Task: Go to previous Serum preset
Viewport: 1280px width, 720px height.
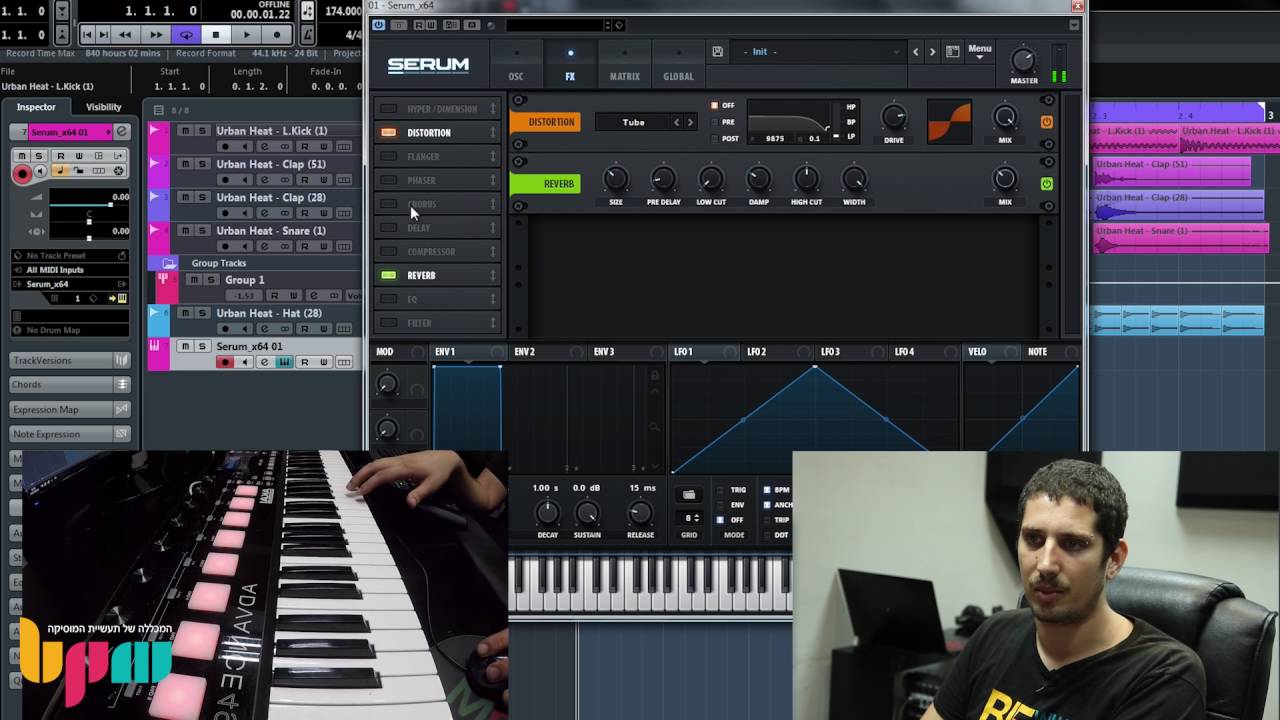Action: pos(915,52)
